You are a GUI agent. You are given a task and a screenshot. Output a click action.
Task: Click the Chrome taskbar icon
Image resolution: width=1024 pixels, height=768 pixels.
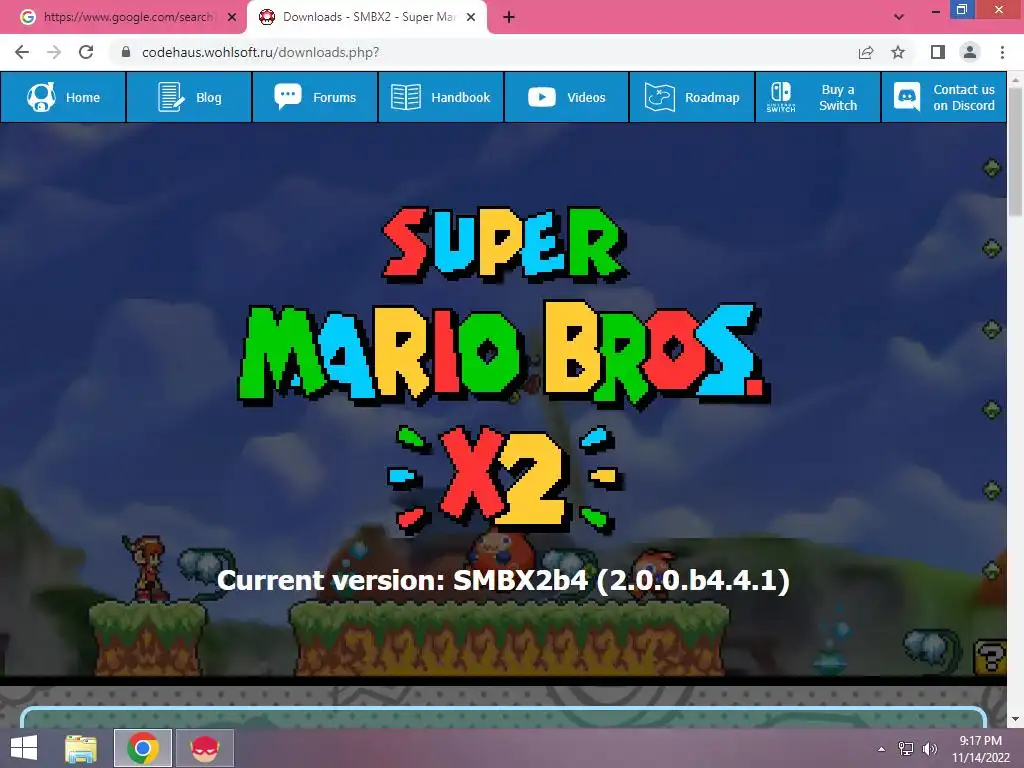143,748
